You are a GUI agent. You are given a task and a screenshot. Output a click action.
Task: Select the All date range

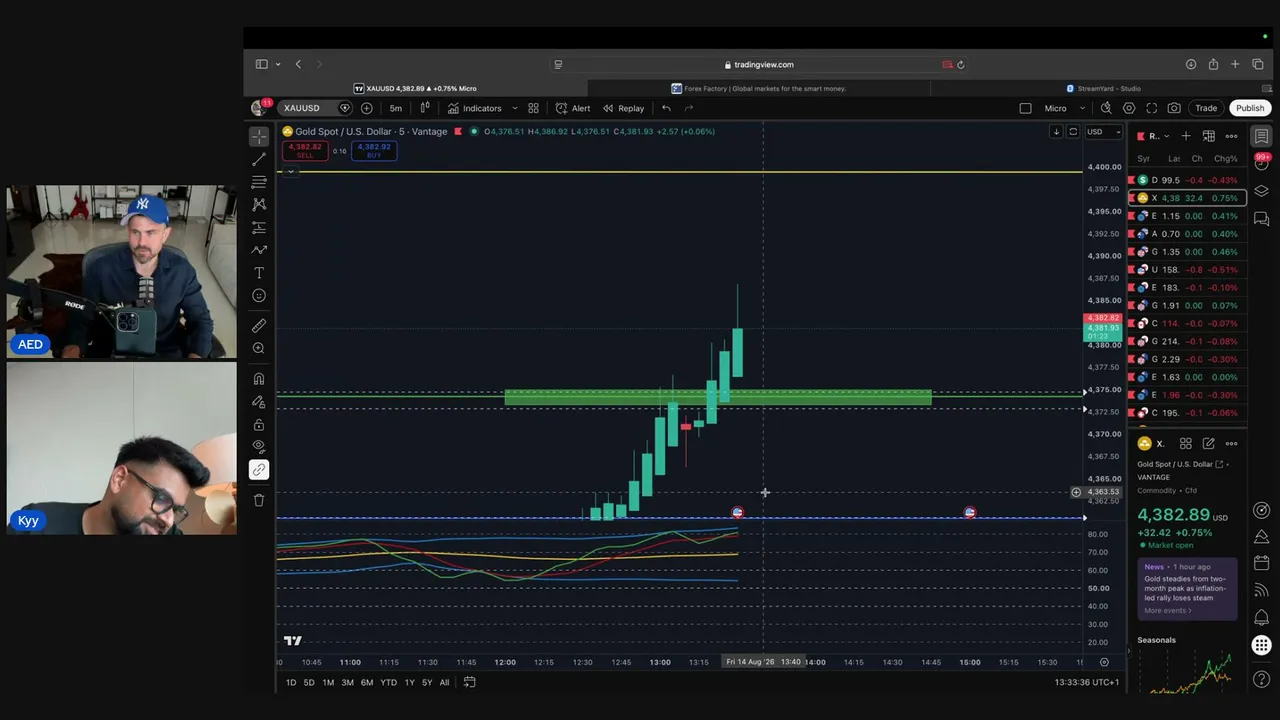tap(444, 682)
